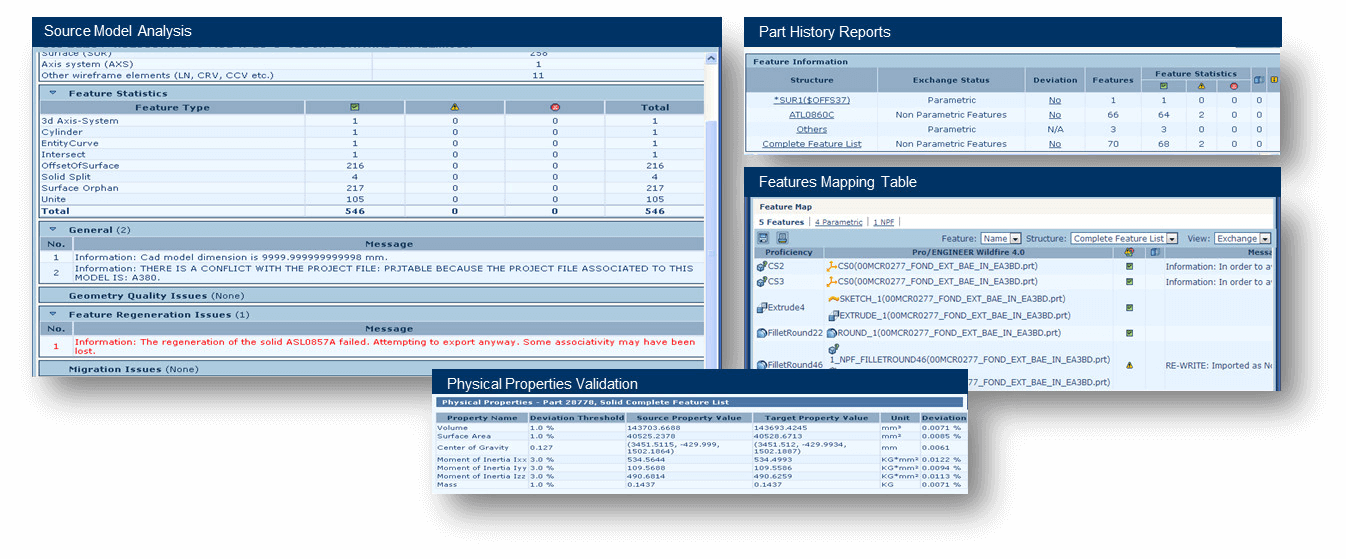Click the red regeneration failed message
This screenshot has height=559, width=1346.
tap(385, 346)
